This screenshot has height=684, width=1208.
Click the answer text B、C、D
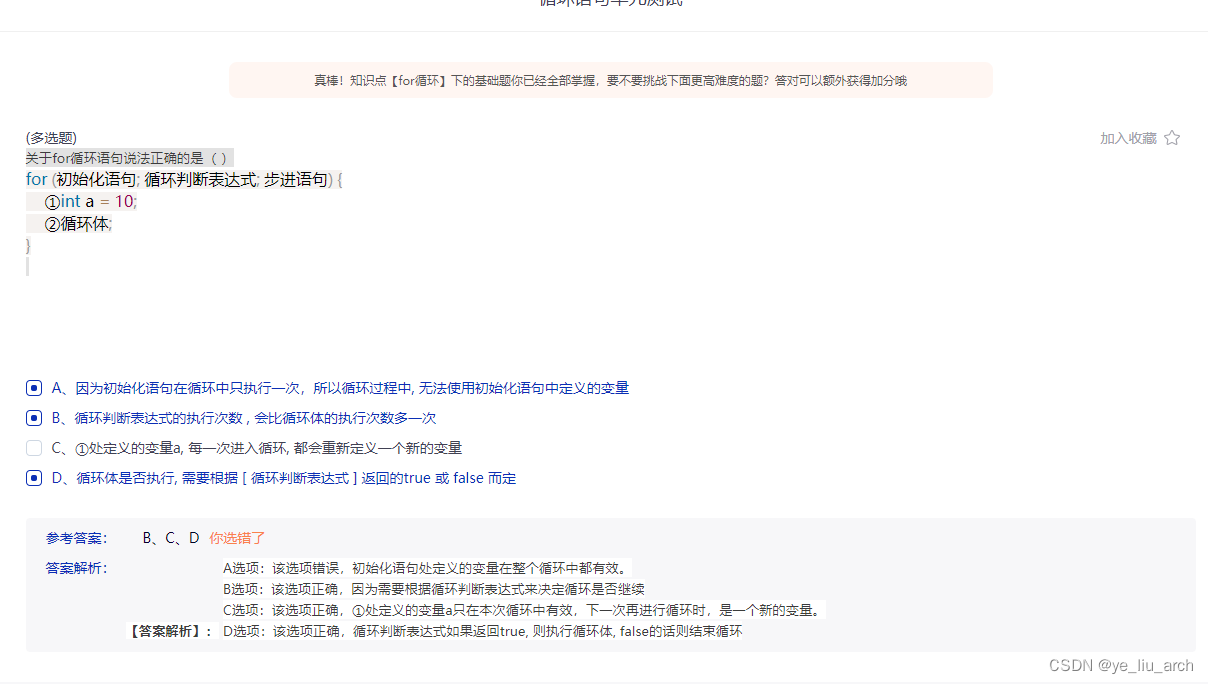coord(171,538)
